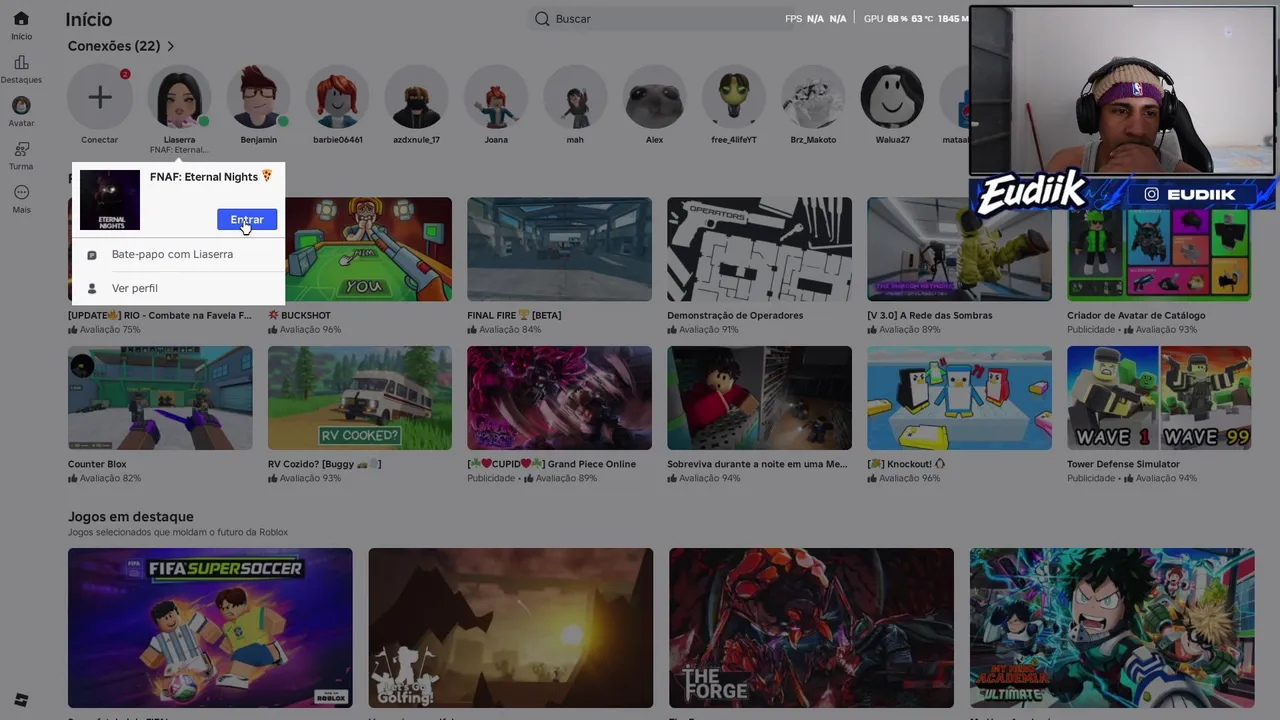The width and height of the screenshot is (1280, 720).
Task: Open Walua27's connection avatar
Action: tap(892, 97)
